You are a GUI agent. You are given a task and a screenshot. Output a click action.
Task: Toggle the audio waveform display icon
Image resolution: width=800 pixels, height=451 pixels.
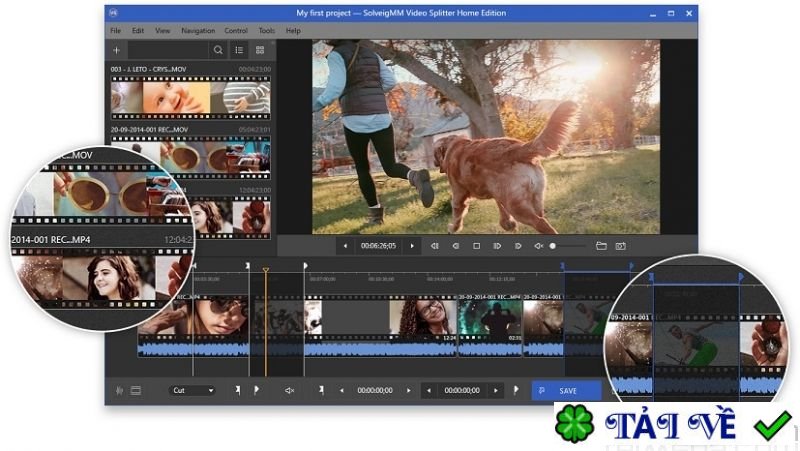pos(120,390)
